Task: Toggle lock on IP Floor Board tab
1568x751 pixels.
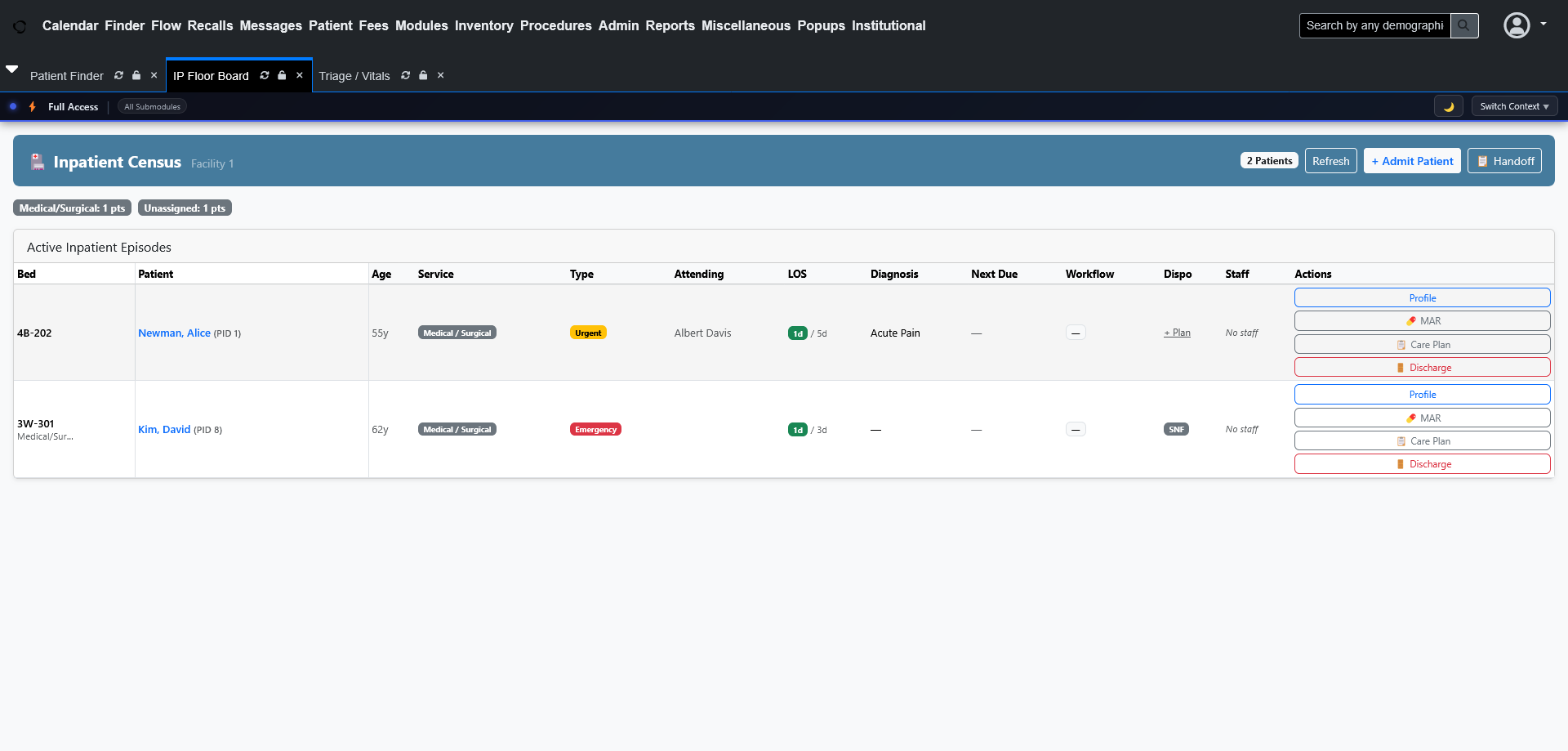Action: (x=282, y=75)
